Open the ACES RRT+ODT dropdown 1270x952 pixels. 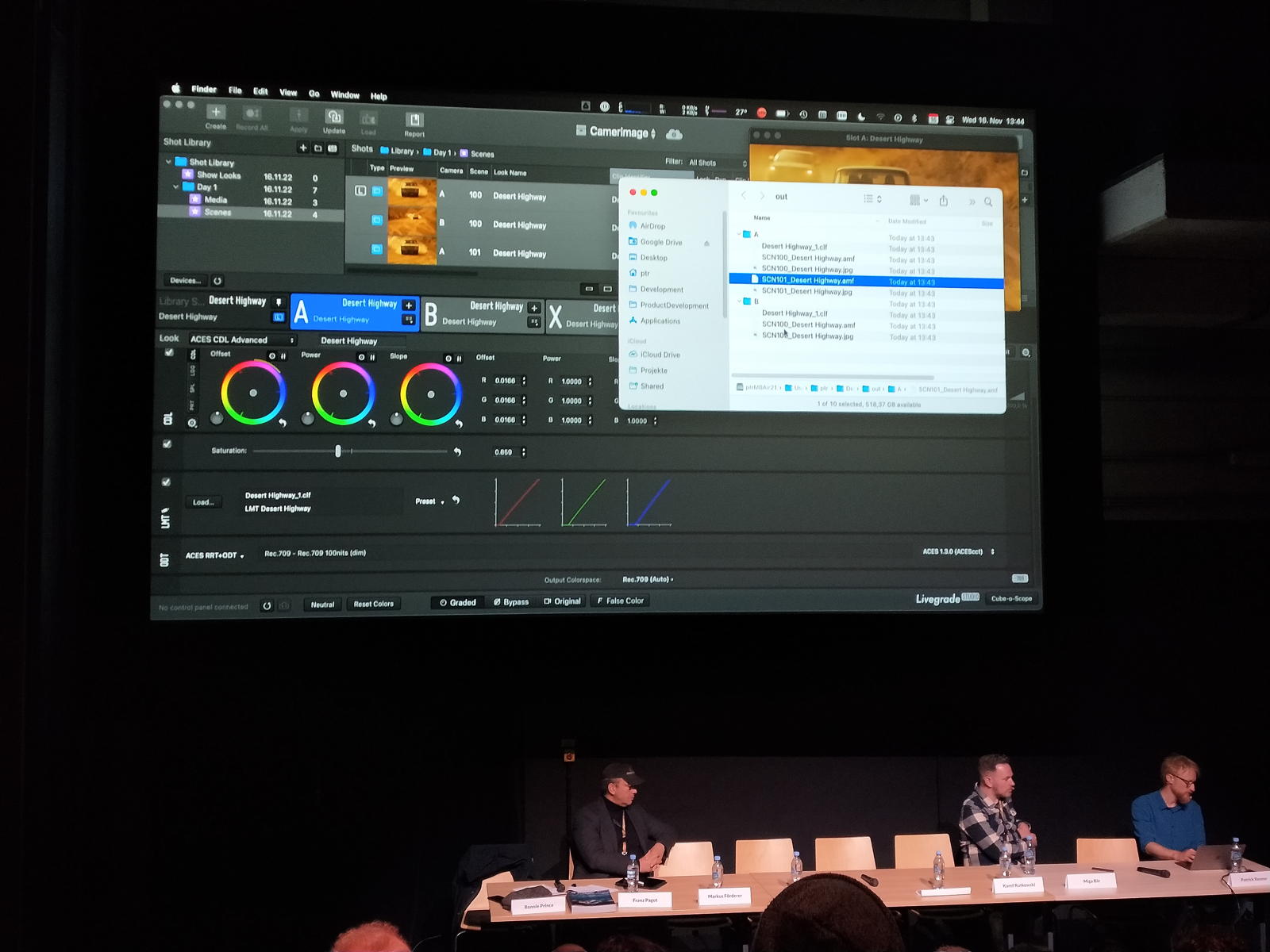(214, 555)
